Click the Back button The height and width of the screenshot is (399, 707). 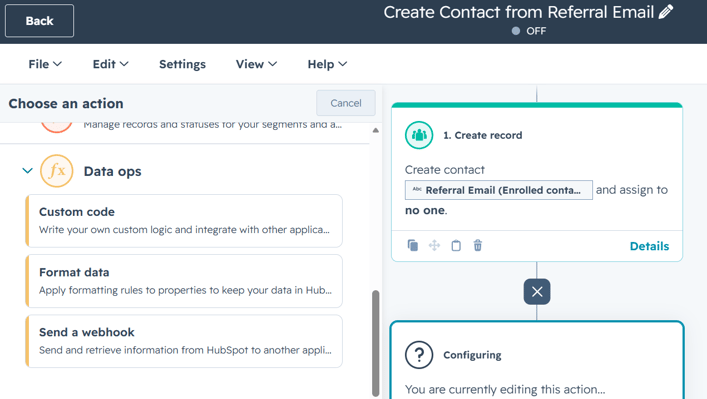(39, 21)
